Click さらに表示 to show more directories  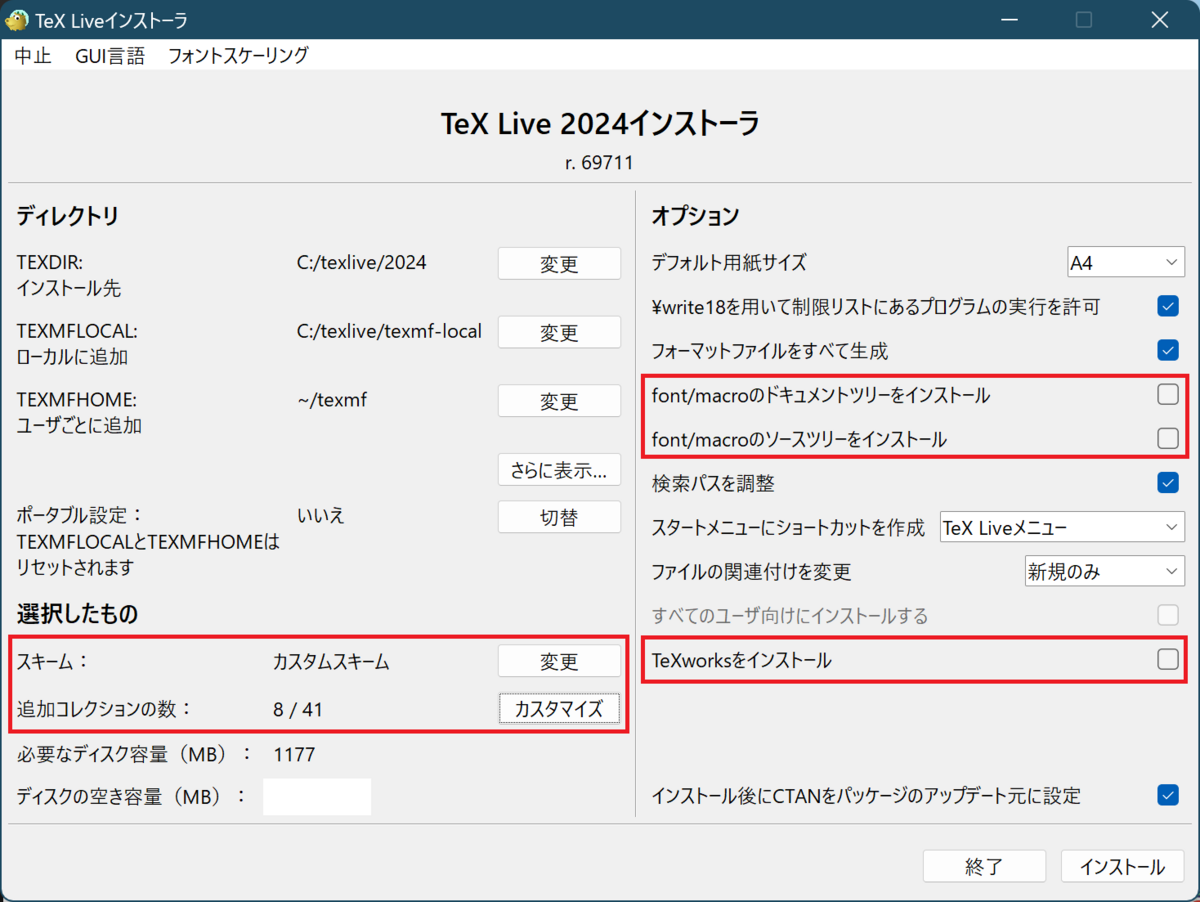[x=559, y=469]
